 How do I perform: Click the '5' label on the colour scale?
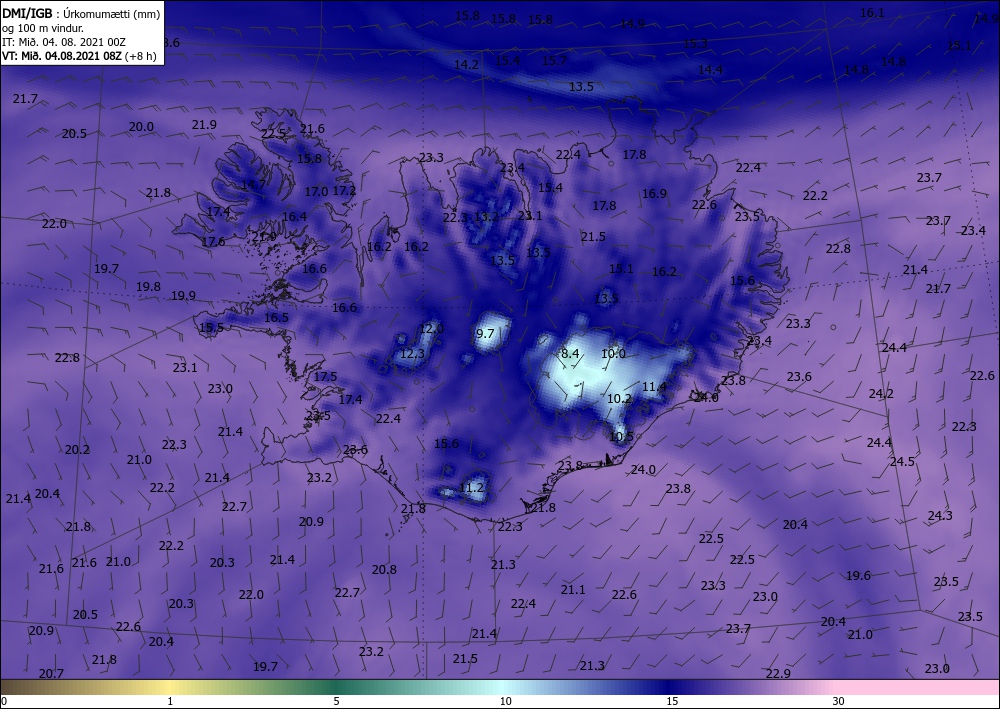(x=336, y=702)
